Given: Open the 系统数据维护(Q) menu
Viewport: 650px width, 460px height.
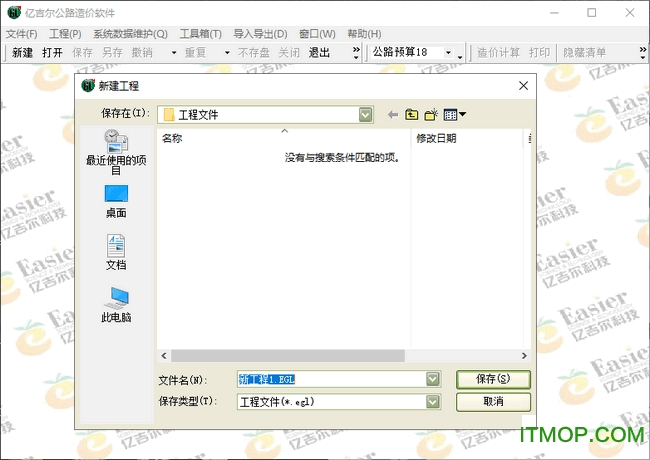Looking at the screenshot, I should click(x=130, y=34).
